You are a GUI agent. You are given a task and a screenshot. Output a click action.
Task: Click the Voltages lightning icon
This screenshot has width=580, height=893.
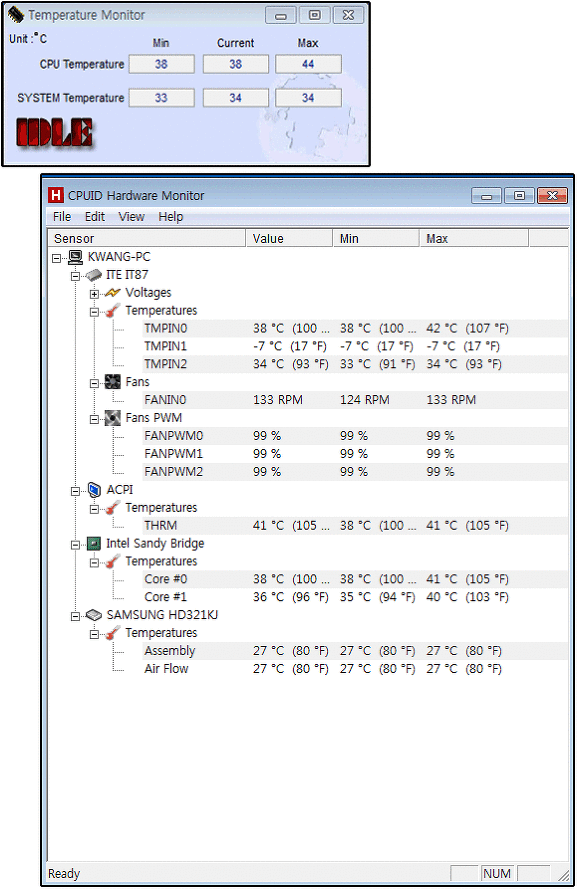113,293
